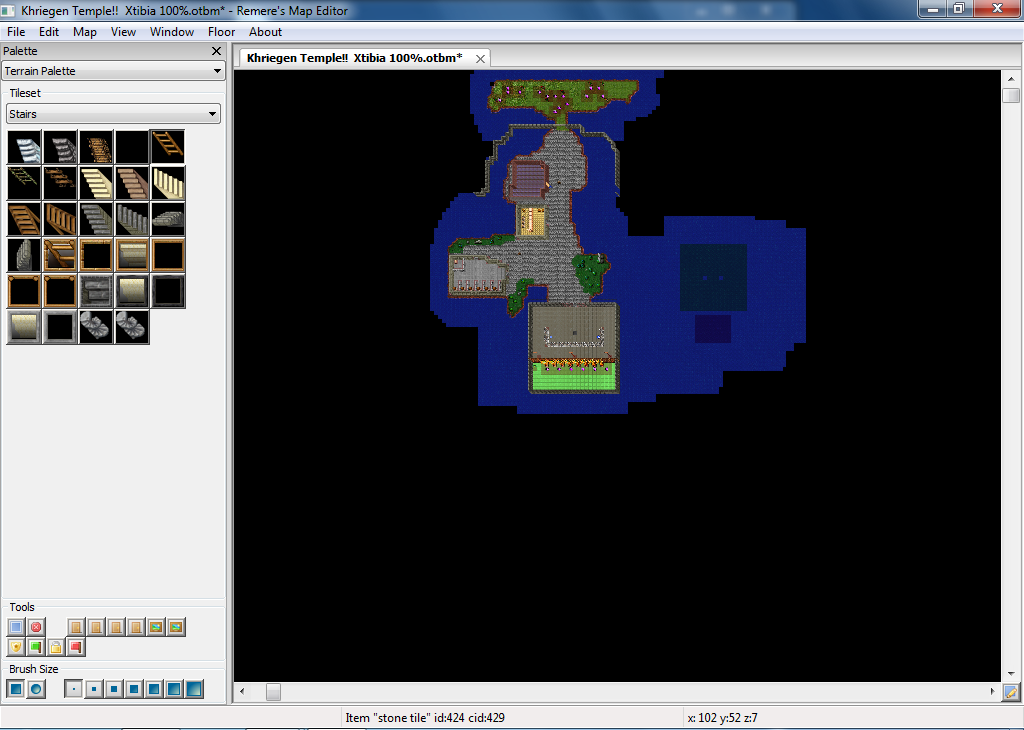Select the white marble stairs brush
Image resolution: width=1024 pixels, height=730 pixels.
24,147
